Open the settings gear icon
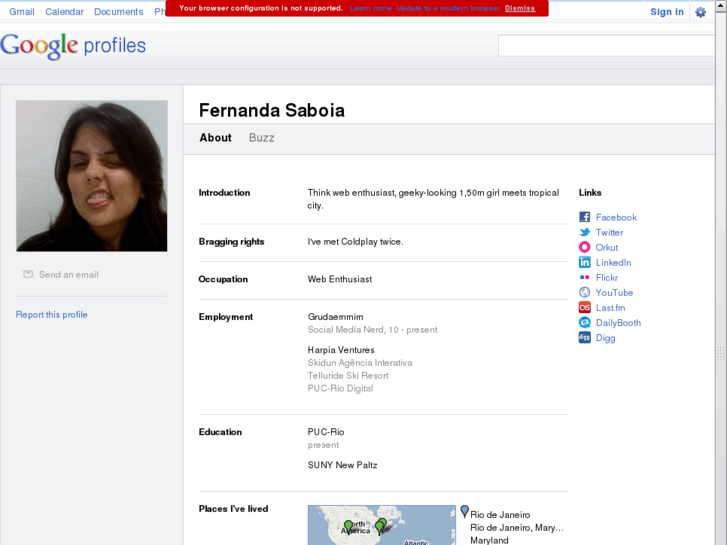The height and width of the screenshot is (545, 727). (701, 12)
